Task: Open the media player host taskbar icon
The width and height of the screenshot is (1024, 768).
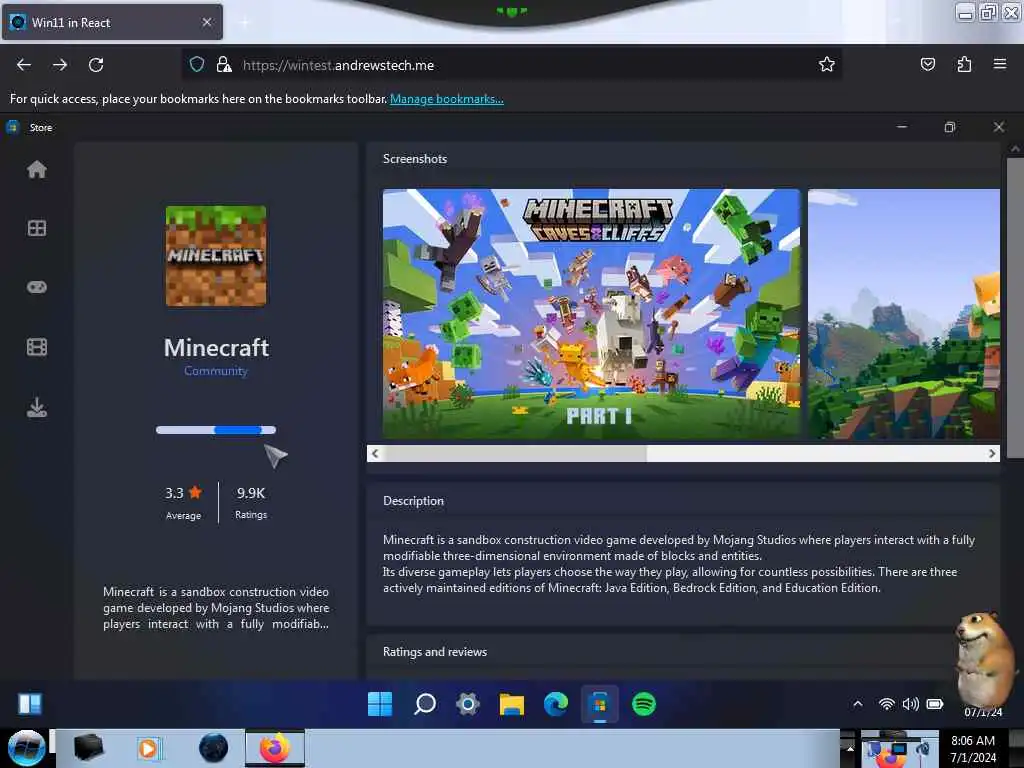Action: tap(148, 748)
